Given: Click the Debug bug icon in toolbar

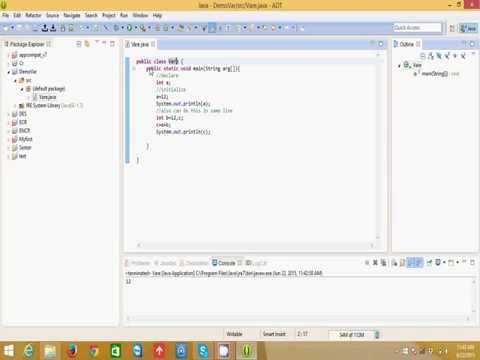Looking at the screenshot, I should [116, 28].
